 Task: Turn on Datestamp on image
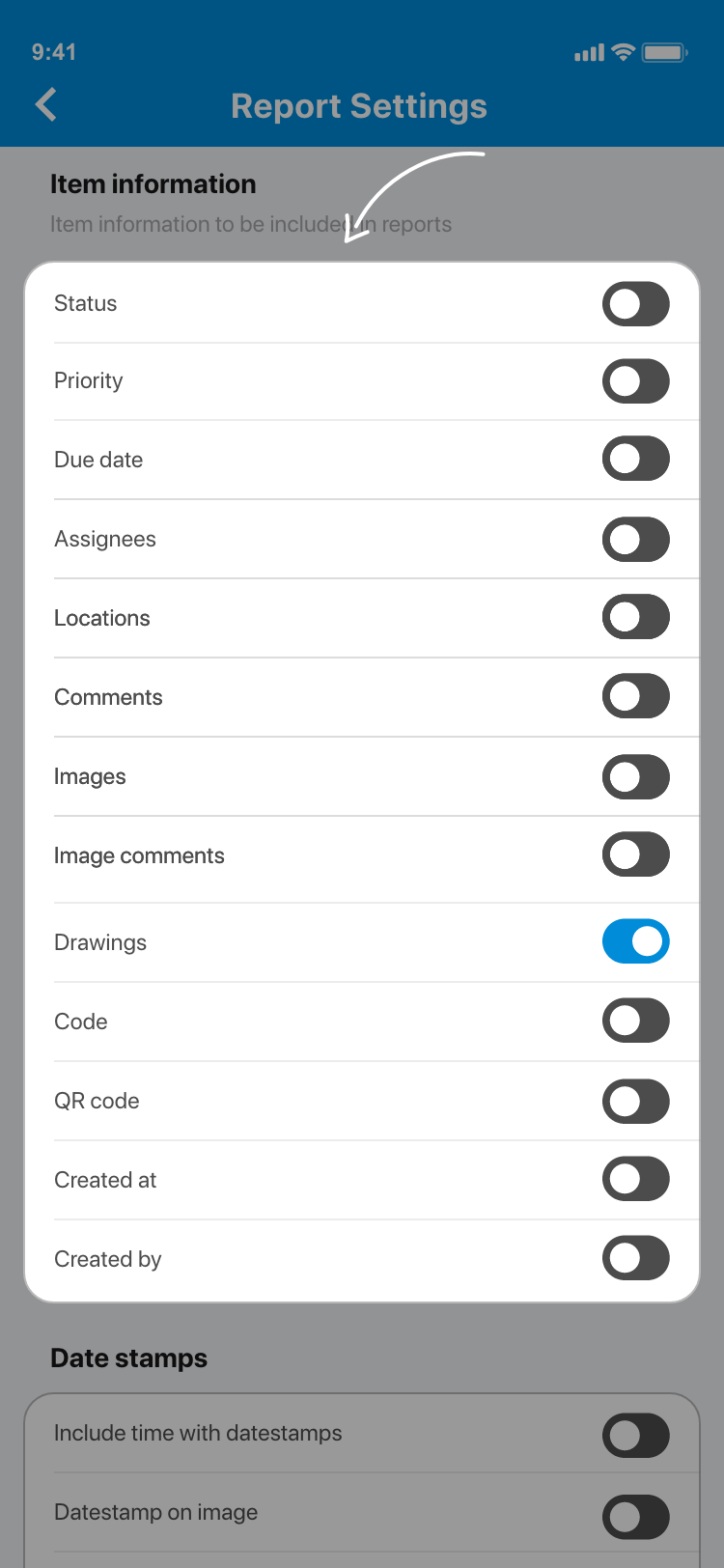635,1517
